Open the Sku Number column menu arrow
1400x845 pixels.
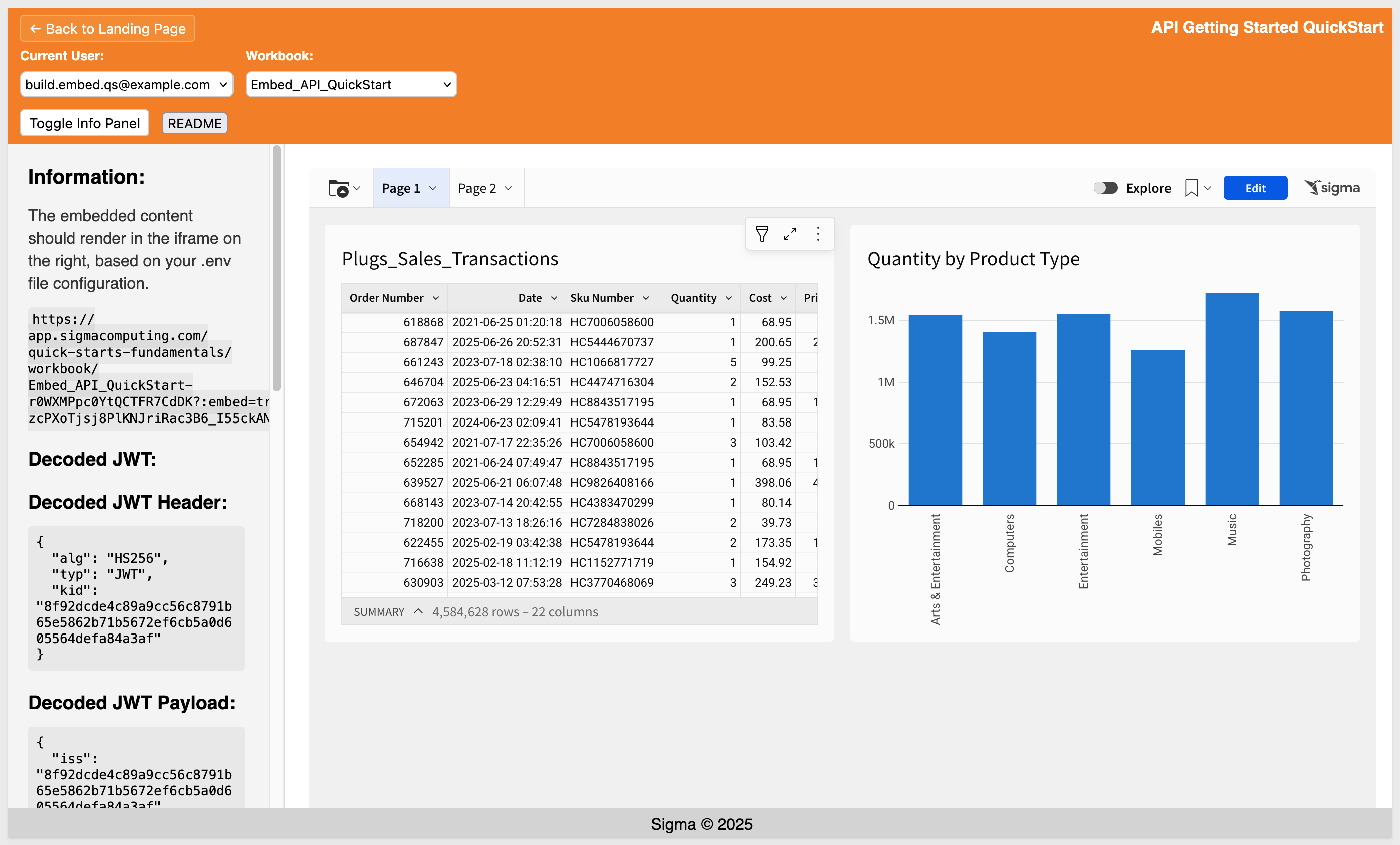point(646,298)
